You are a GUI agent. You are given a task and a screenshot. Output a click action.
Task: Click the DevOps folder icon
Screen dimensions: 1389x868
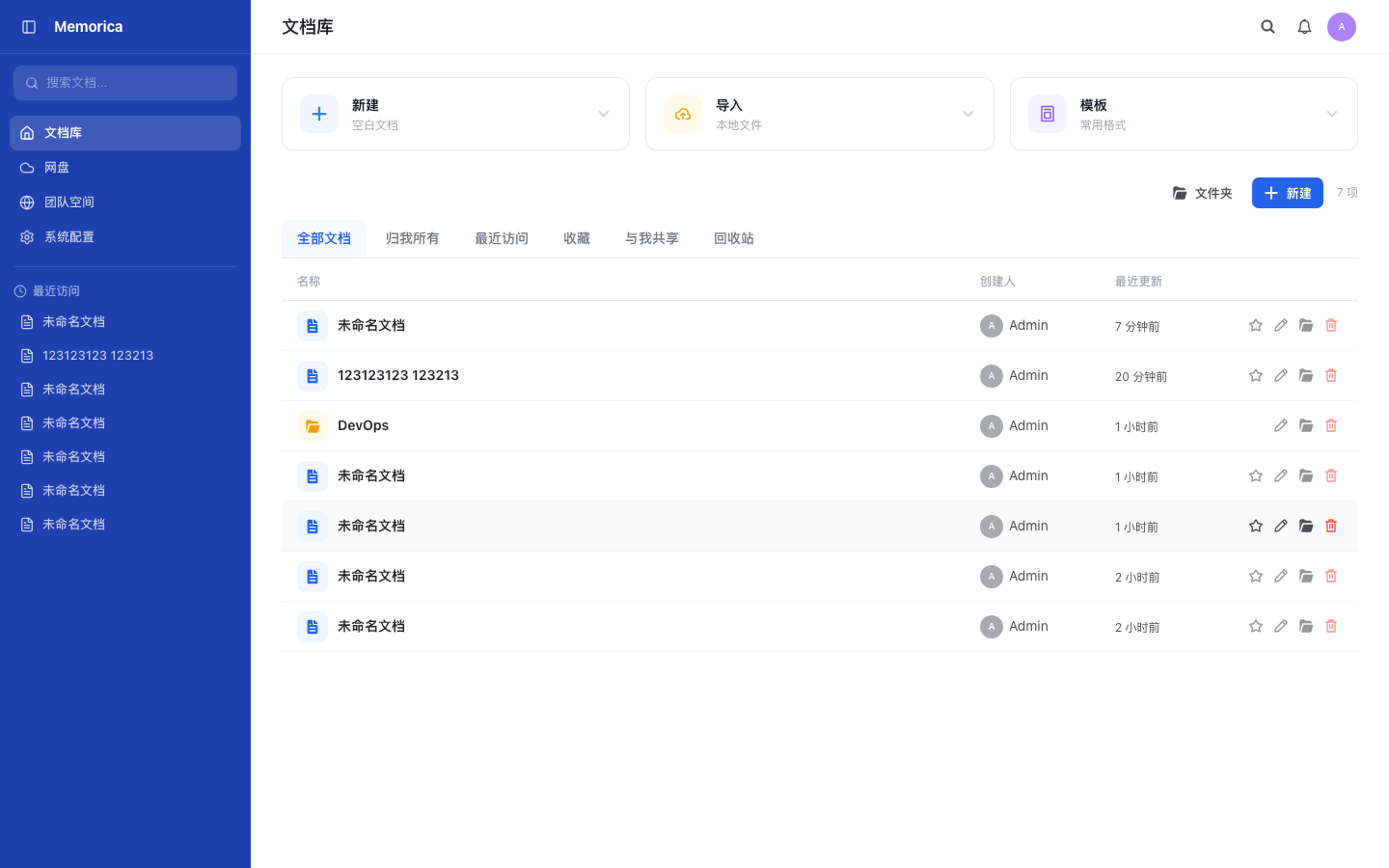pyautogui.click(x=313, y=426)
